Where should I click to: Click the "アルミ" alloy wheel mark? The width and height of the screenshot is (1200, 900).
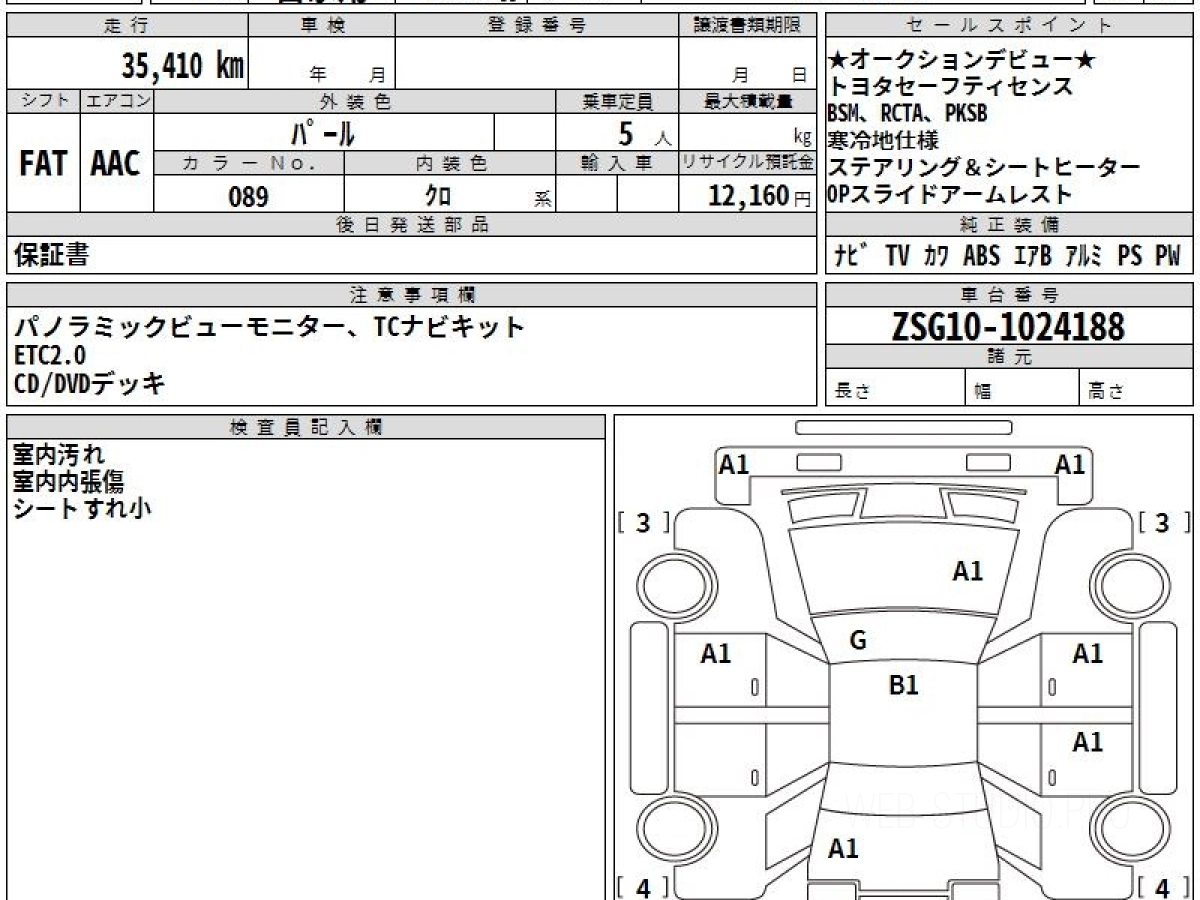click(x=1083, y=256)
